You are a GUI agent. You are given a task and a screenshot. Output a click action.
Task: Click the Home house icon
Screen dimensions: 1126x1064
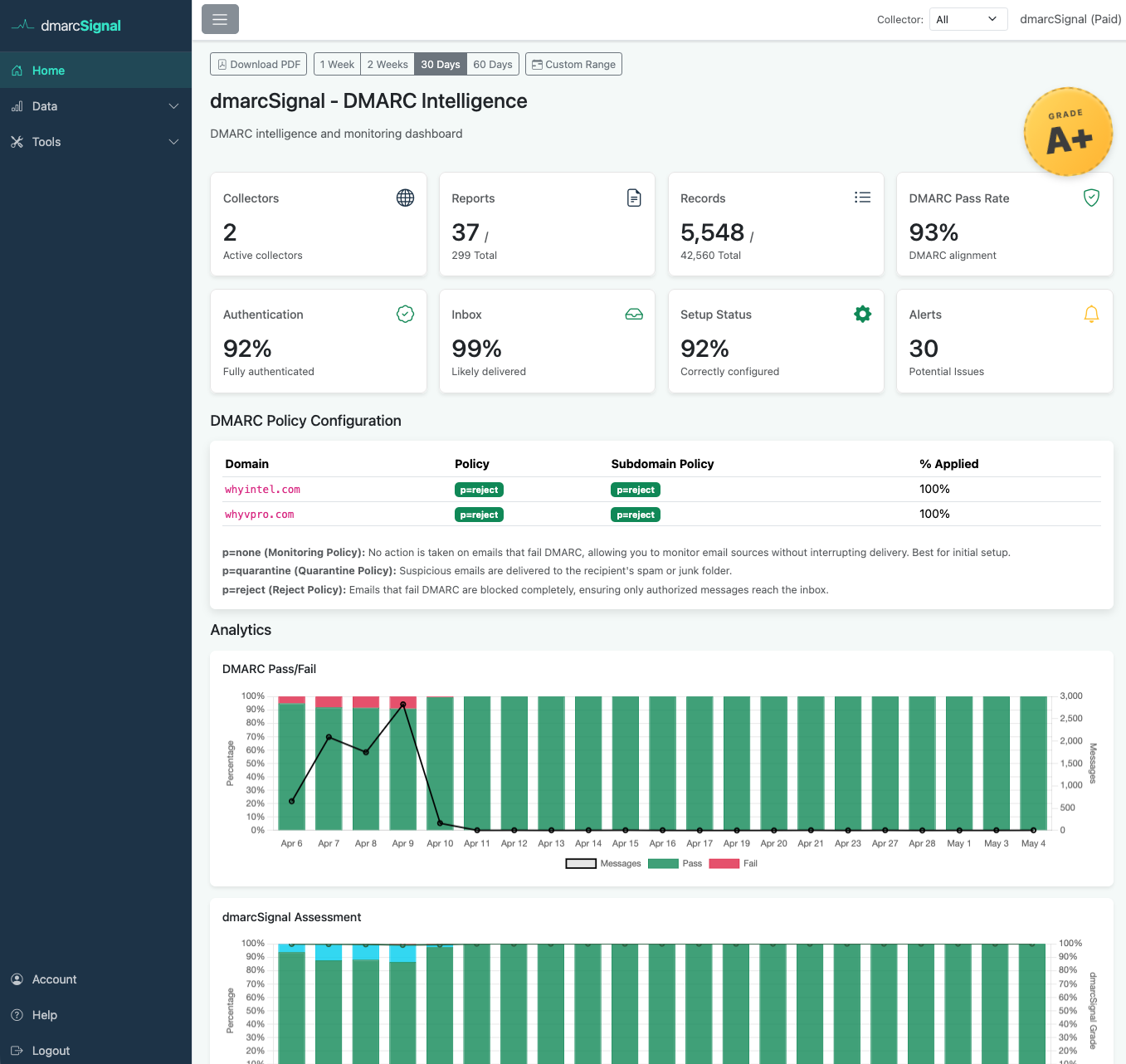(x=17, y=71)
